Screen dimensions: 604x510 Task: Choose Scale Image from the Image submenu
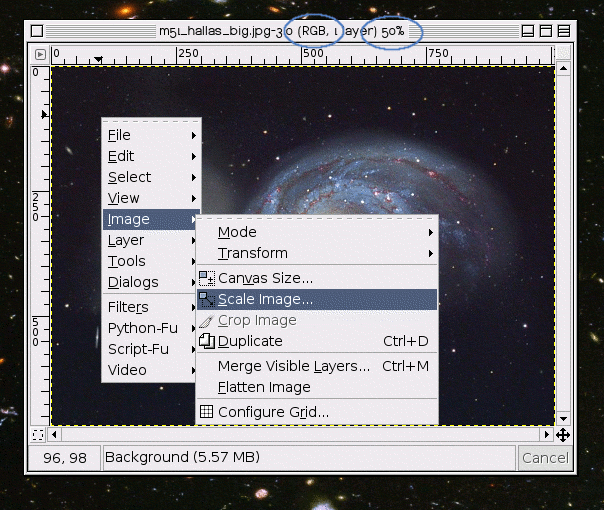tap(265, 299)
